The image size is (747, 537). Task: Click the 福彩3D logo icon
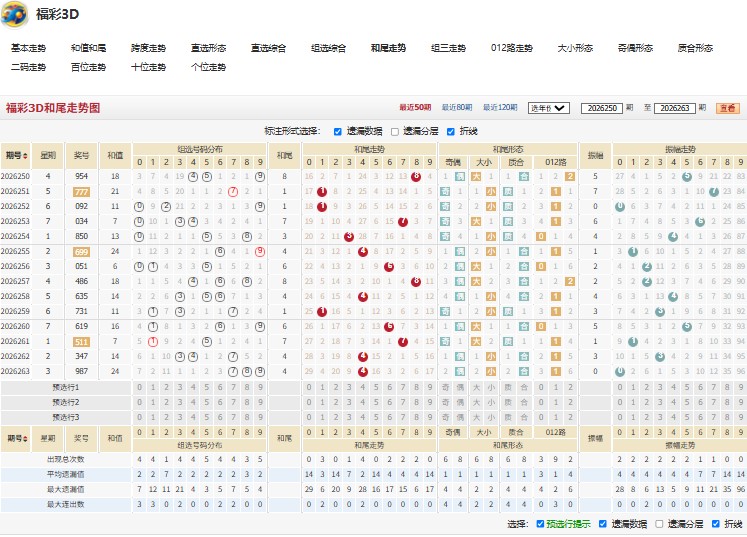point(14,15)
